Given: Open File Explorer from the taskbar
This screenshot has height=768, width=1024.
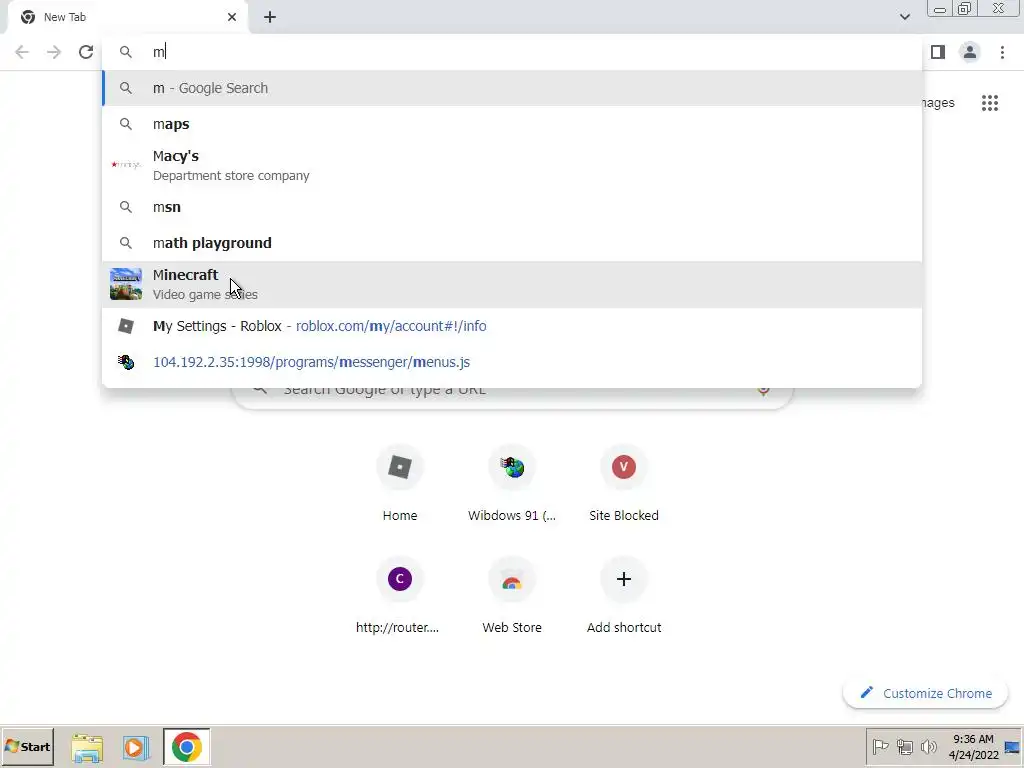Looking at the screenshot, I should [x=87, y=747].
